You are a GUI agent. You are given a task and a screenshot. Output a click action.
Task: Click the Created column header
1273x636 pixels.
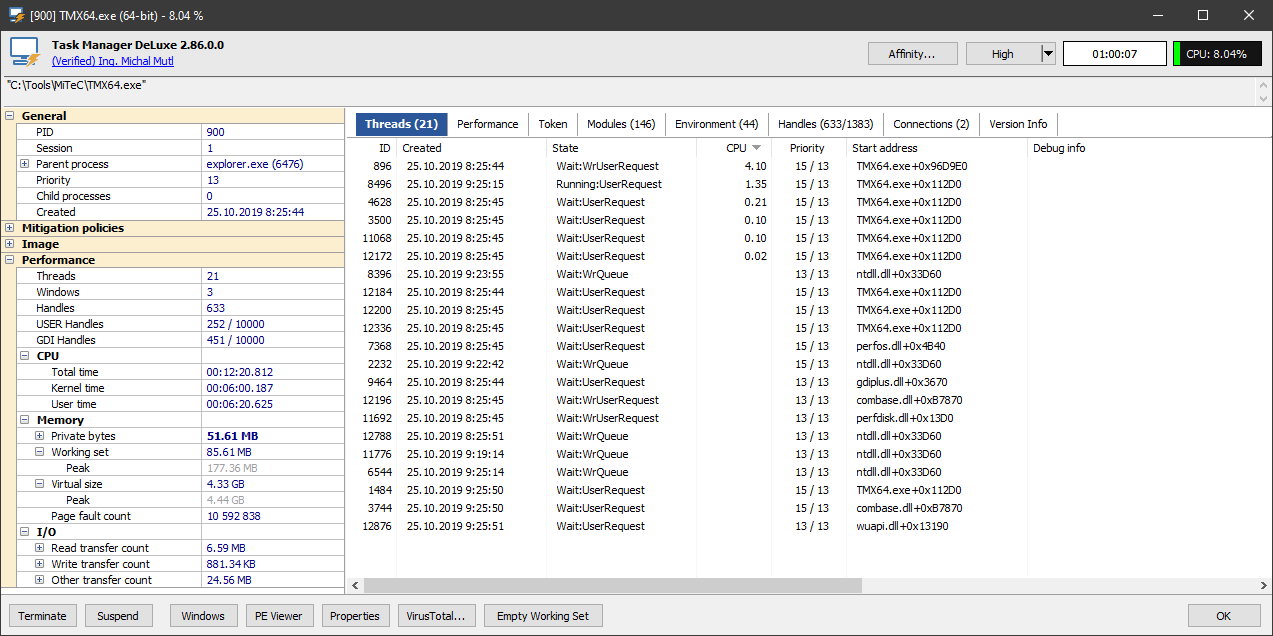pyautogui.click(x=471, y=148)
